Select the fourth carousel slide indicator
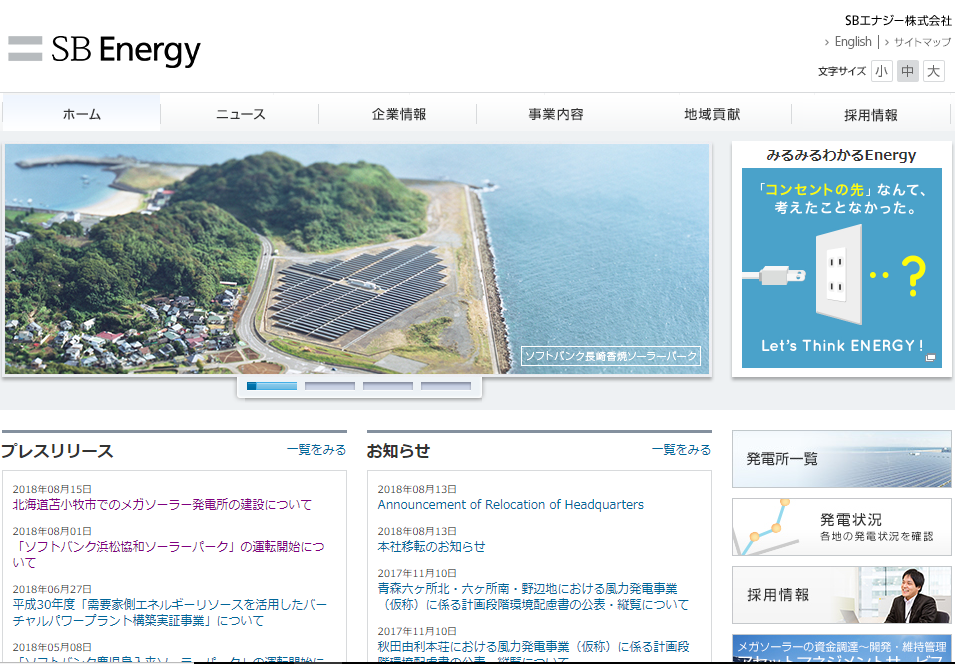This screenshot has width=955, height=664. [446, 386]
